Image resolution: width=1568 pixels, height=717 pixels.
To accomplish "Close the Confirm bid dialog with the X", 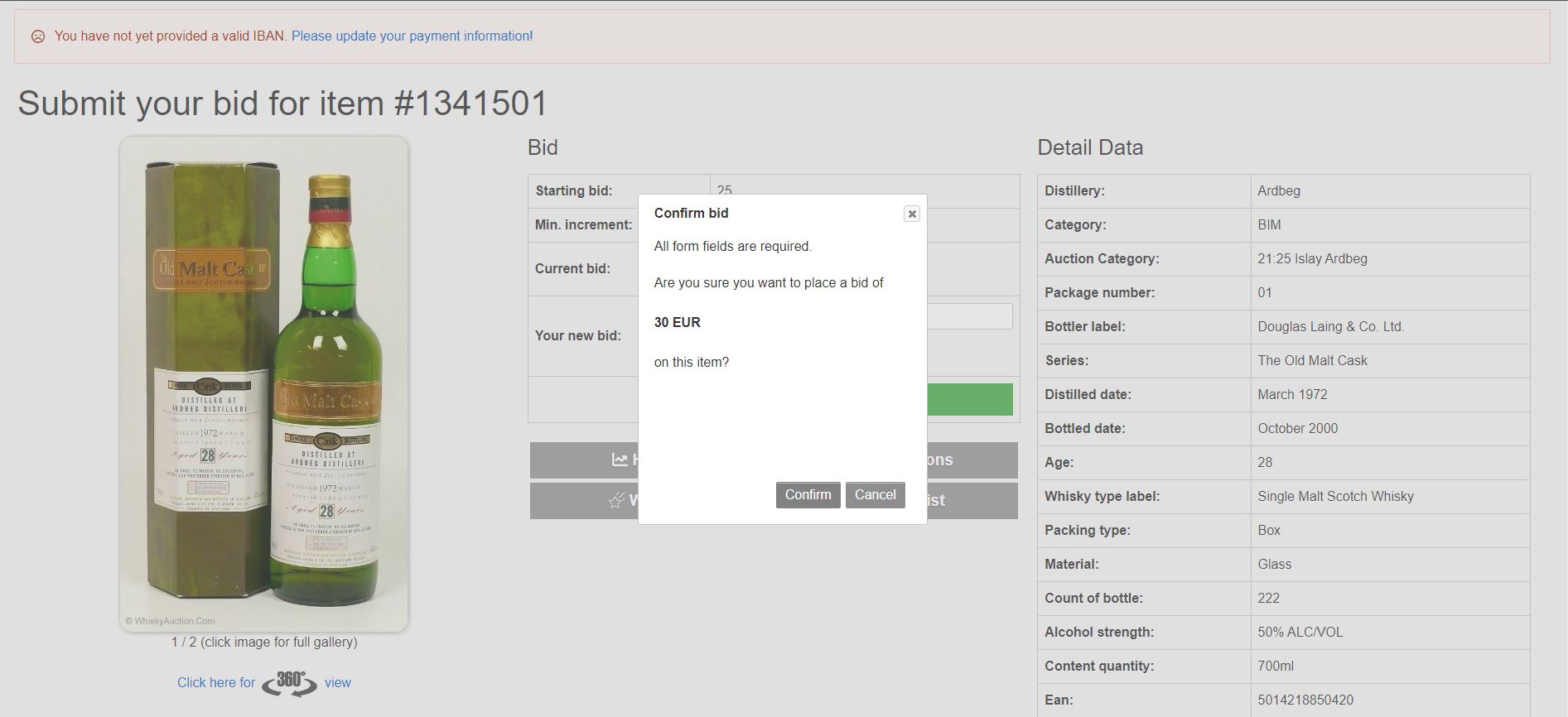I will point(911,214).
